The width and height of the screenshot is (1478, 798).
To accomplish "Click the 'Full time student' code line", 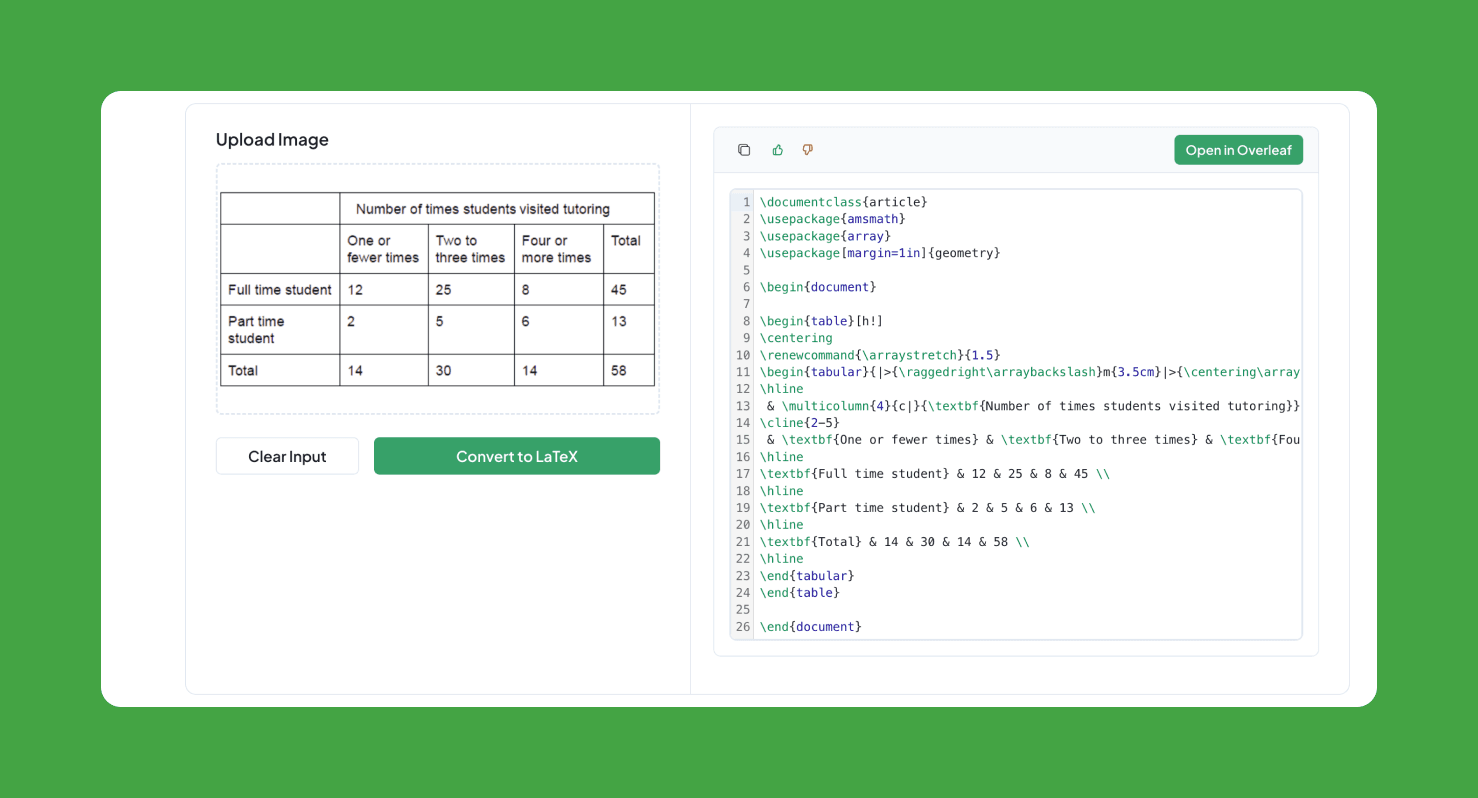I will pos(935,474).
